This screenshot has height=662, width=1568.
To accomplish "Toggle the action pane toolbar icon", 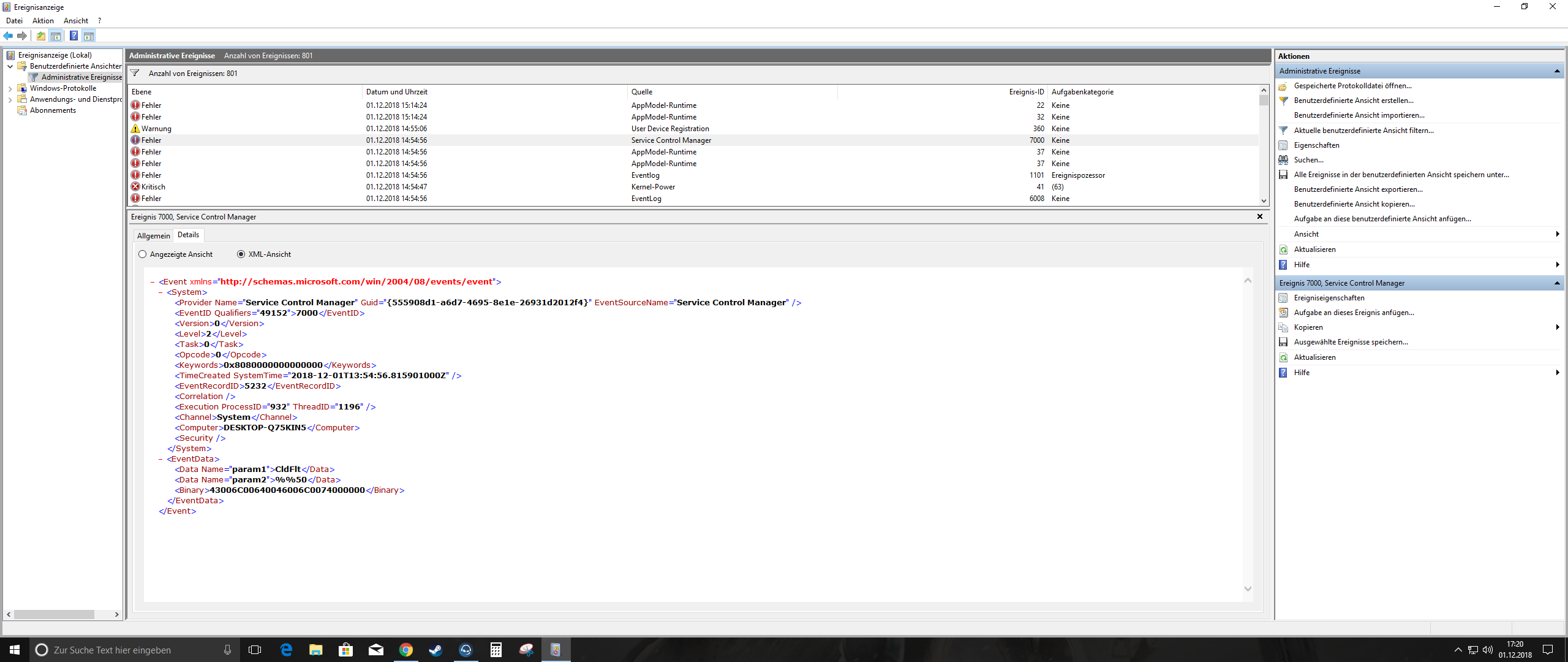I will coord(89,36).
